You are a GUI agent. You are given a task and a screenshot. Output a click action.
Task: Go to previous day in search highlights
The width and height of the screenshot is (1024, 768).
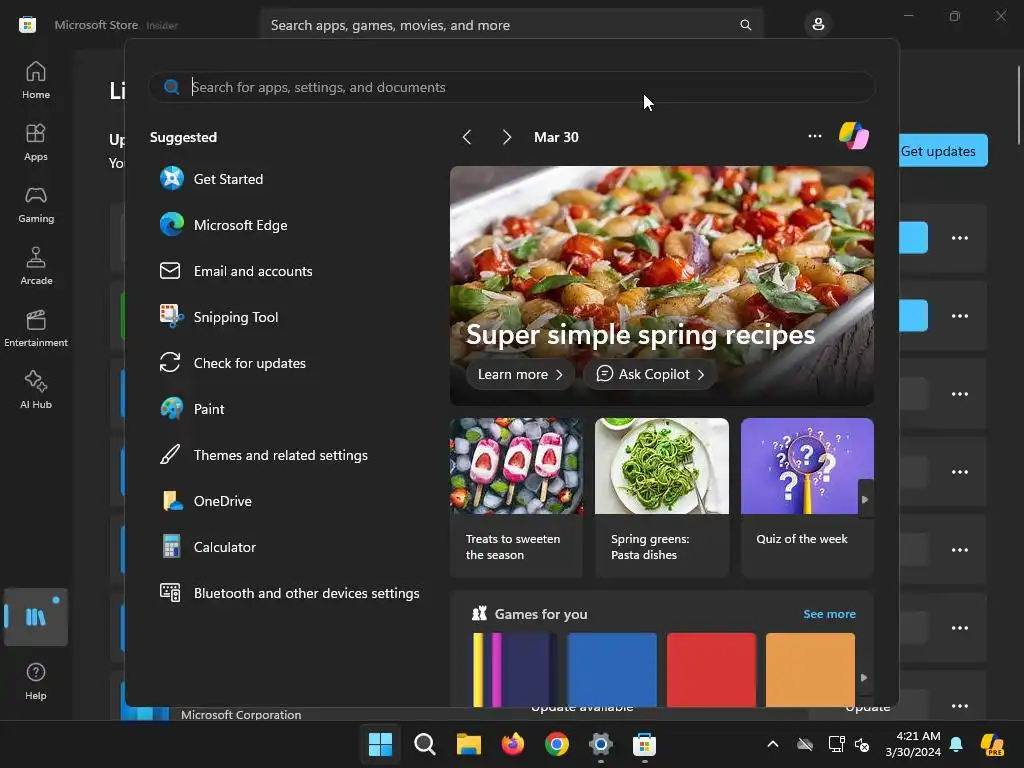click(x=466, y=137)
